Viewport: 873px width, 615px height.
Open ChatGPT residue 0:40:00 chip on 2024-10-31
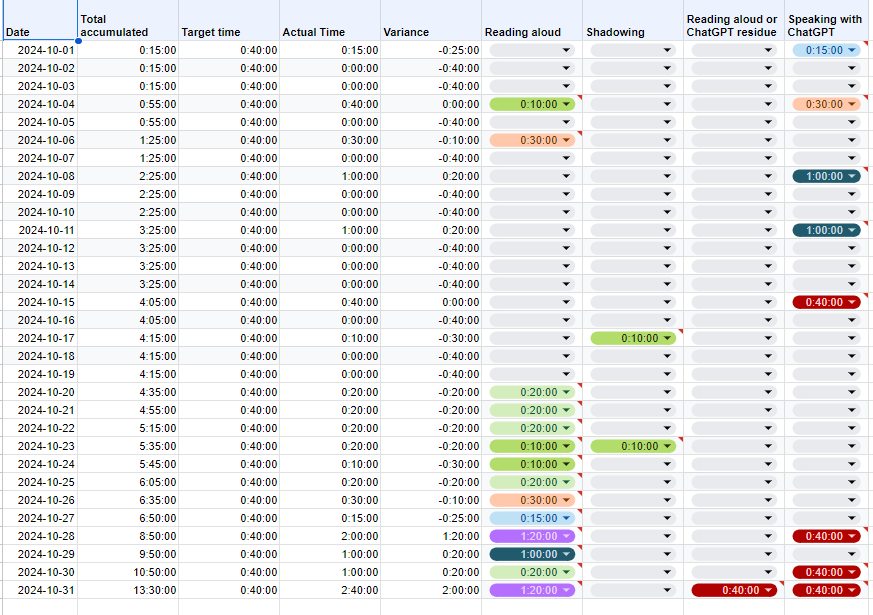734,590
